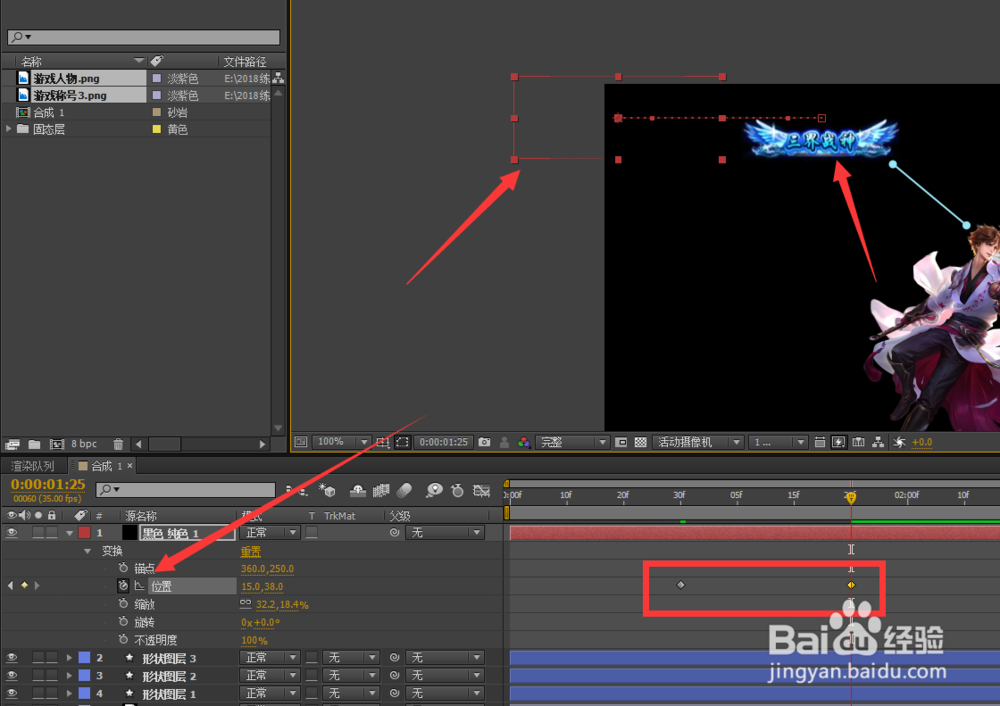This screenshot has width=1000, height=706.
Task: Select the 合成 1 timeline tab
Action: pyautogui.click(x=100, y=466)
